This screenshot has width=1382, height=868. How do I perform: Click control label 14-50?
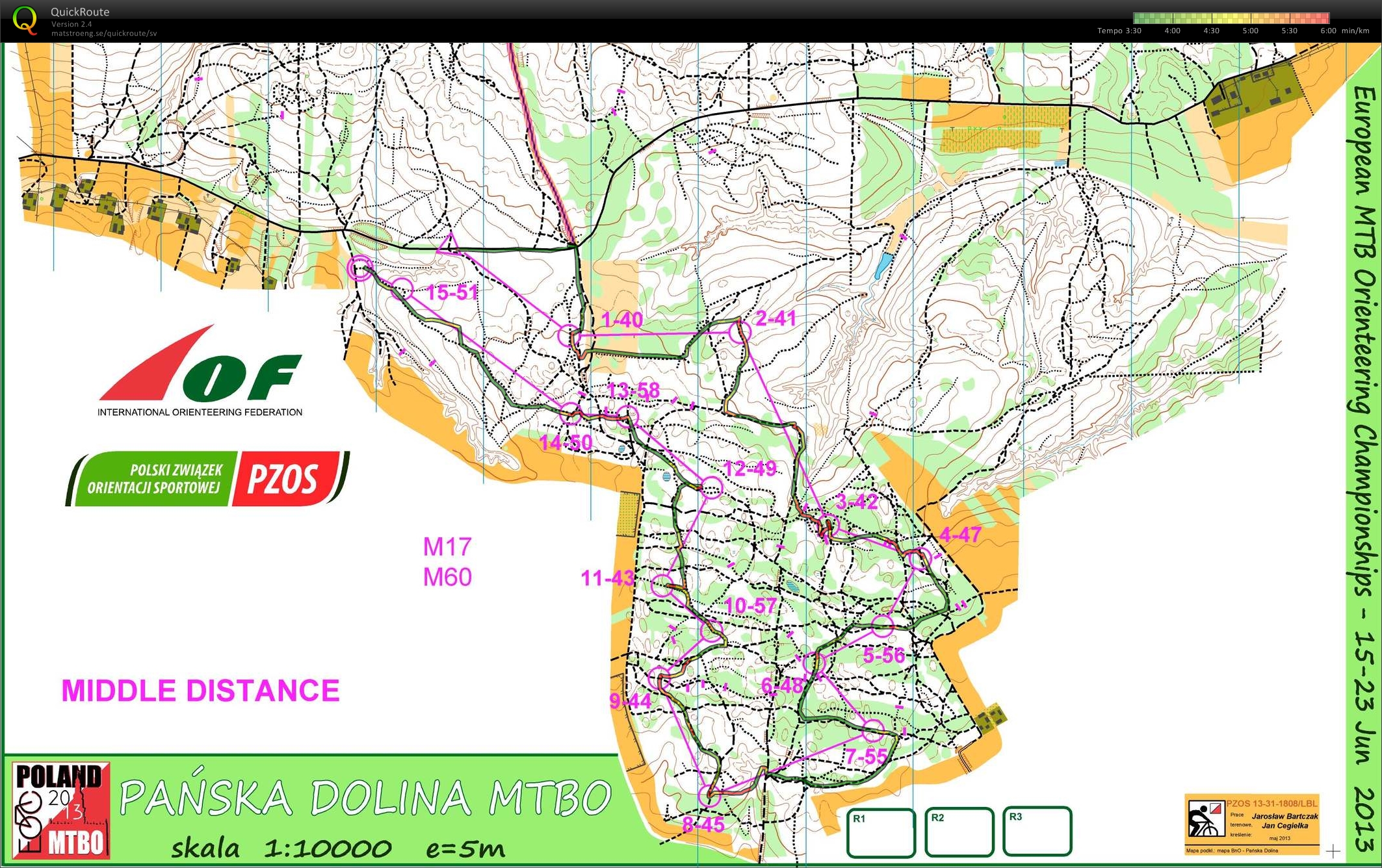[x=566, y=442]
